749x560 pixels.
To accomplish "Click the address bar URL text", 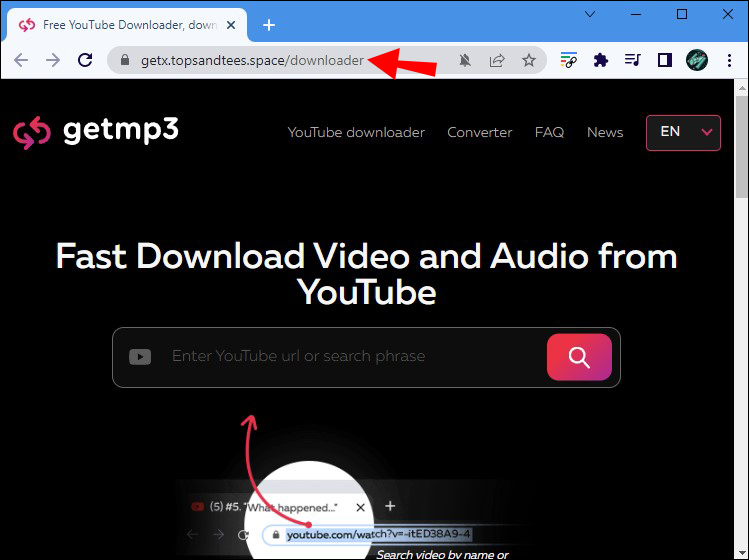I will click(252, 61).
